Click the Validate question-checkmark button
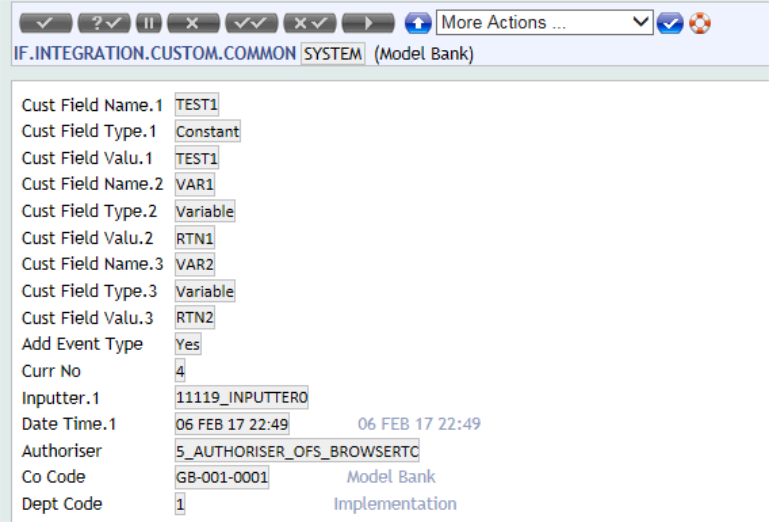 pos(103,23)
